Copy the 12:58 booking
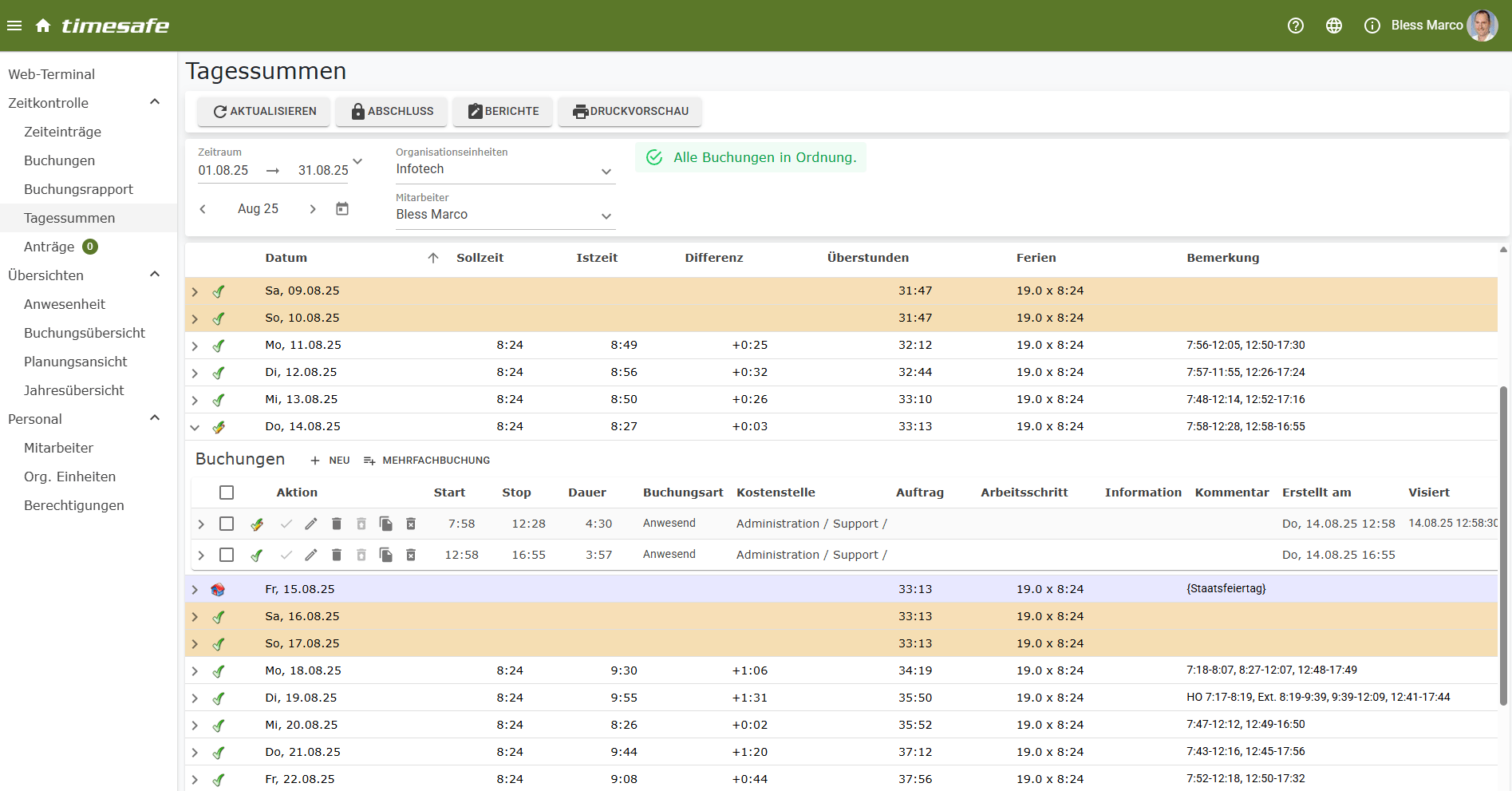The image size is (1512, 791). click(x=386, y=555)
